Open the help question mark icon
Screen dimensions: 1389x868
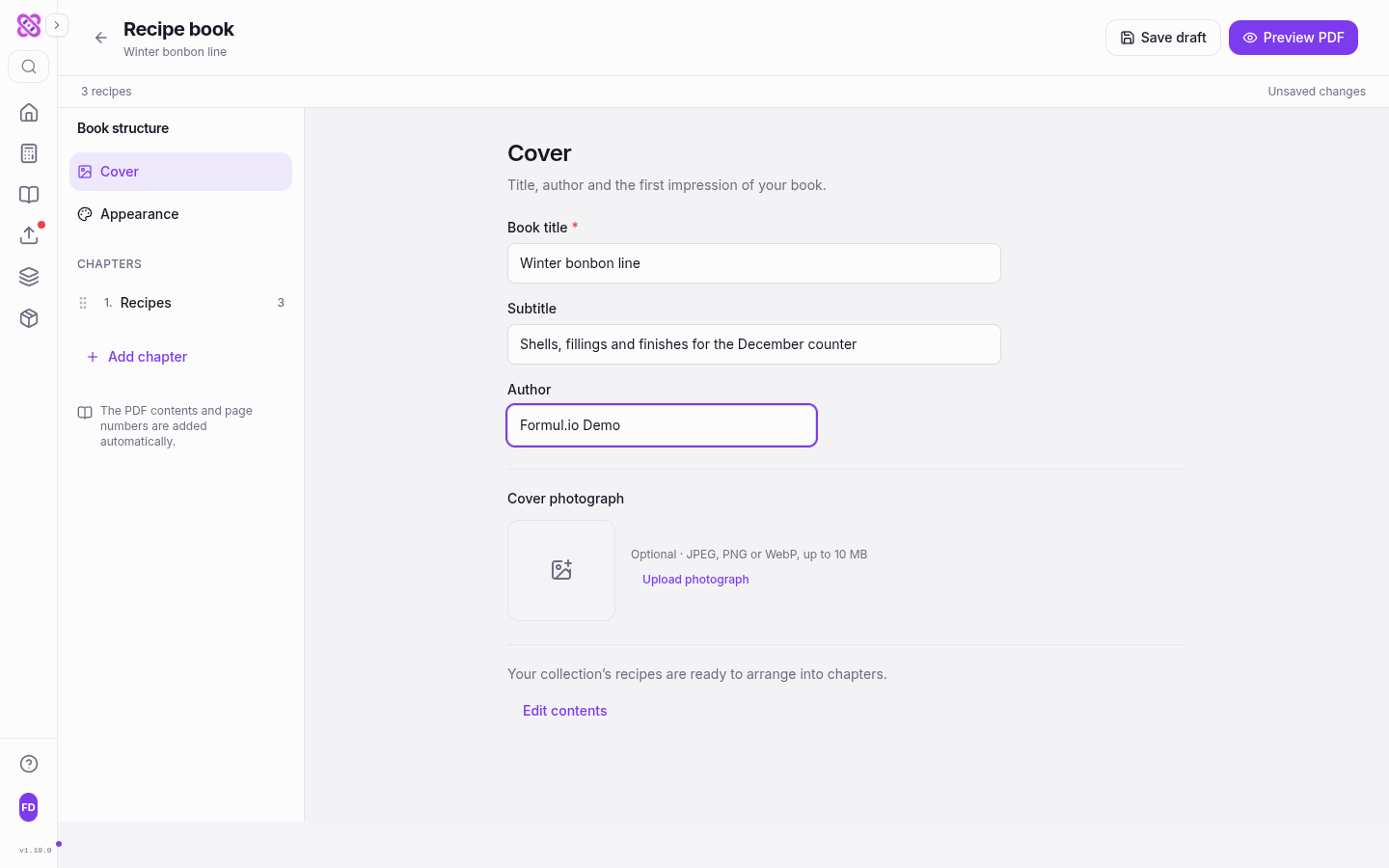[x=29, y=764]
